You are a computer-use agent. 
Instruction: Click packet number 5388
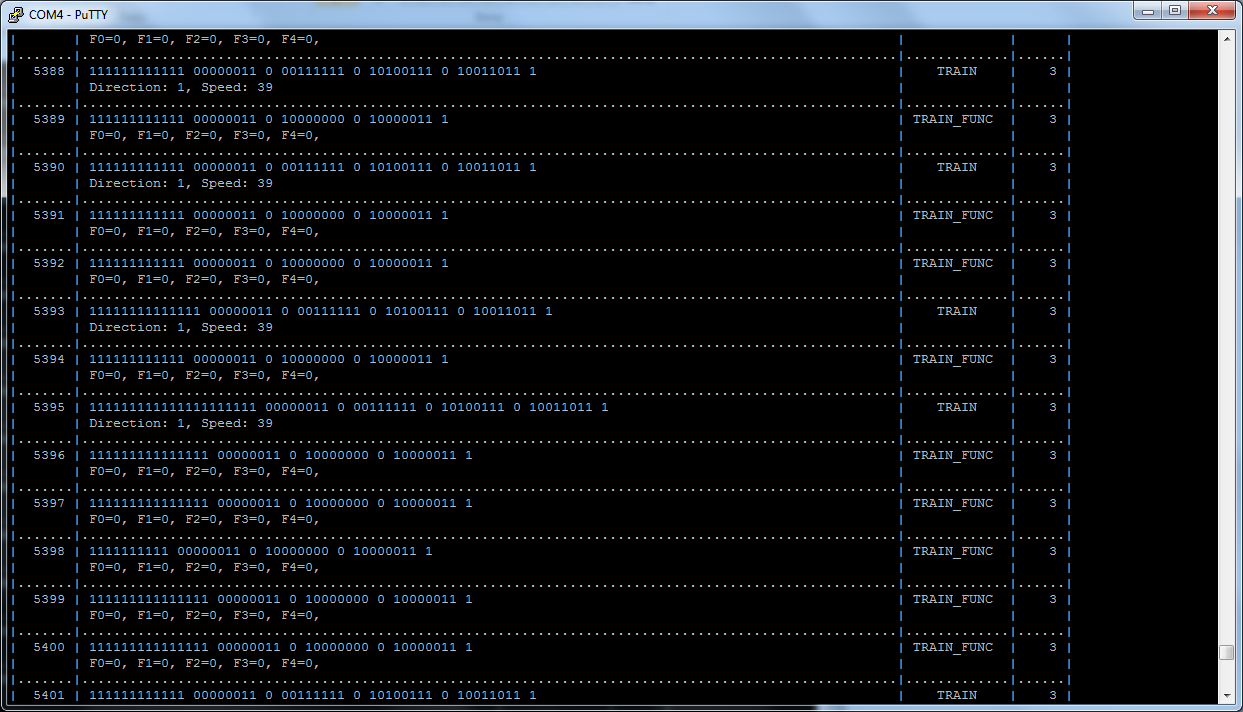point(49,72)
